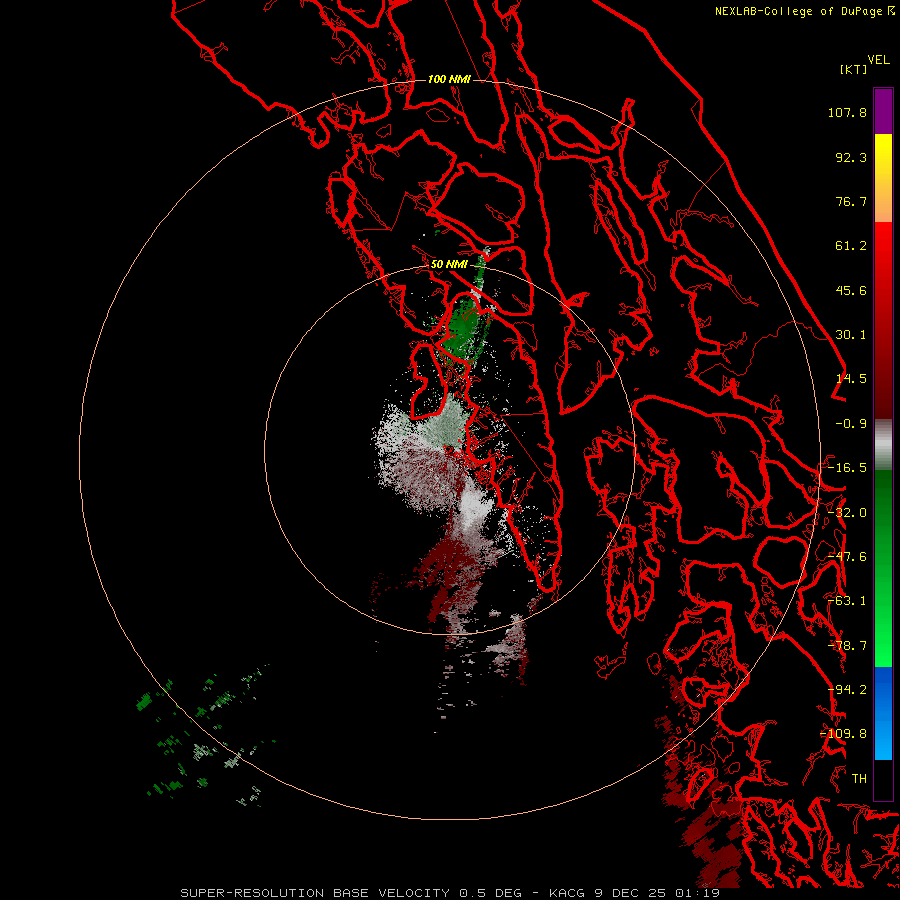Pick the gray near-zero segment of color scale
This screenshot has height=900, width=900.
(x=883, y=445)
